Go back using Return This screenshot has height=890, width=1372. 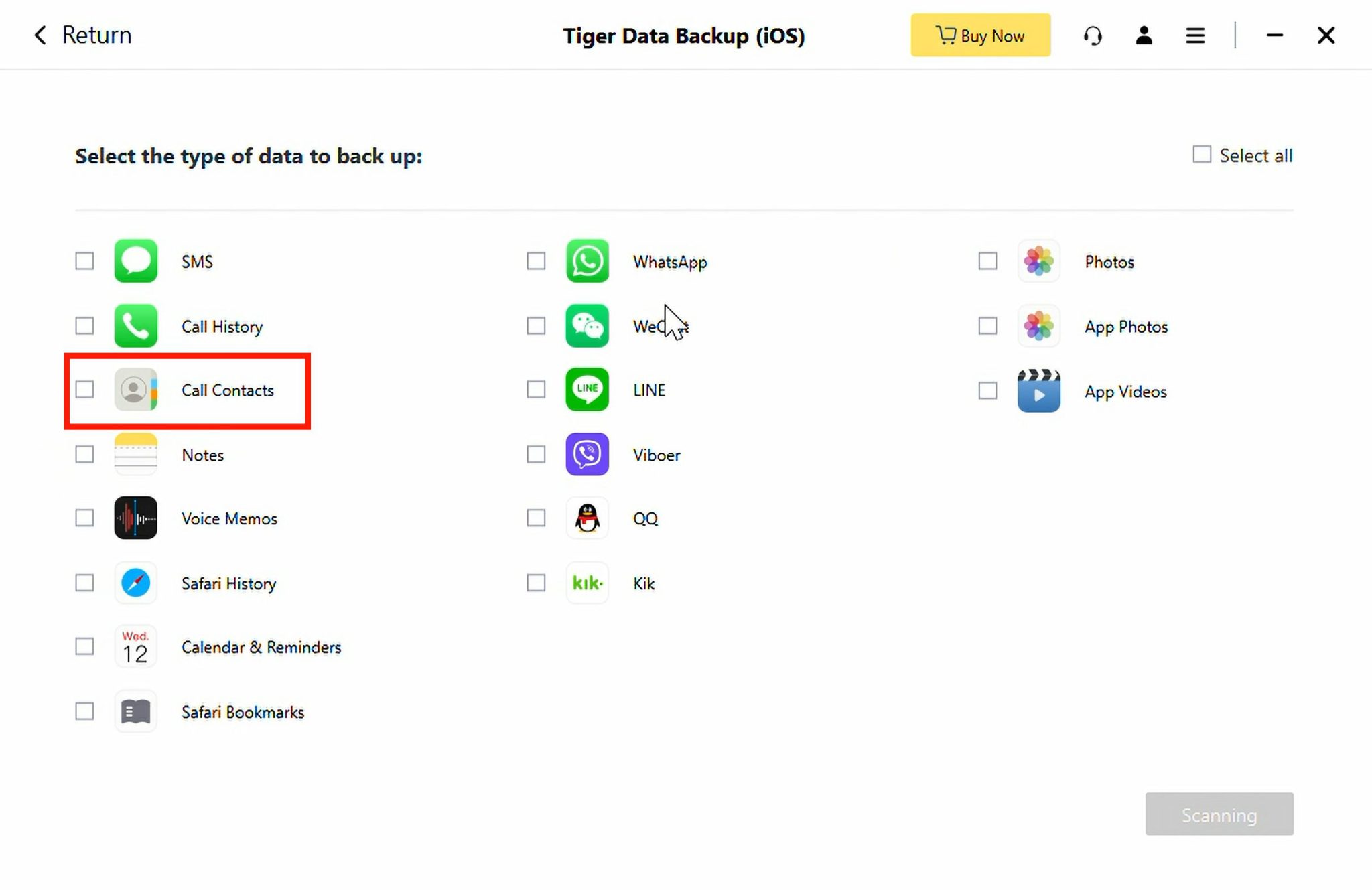pos(82,35)
